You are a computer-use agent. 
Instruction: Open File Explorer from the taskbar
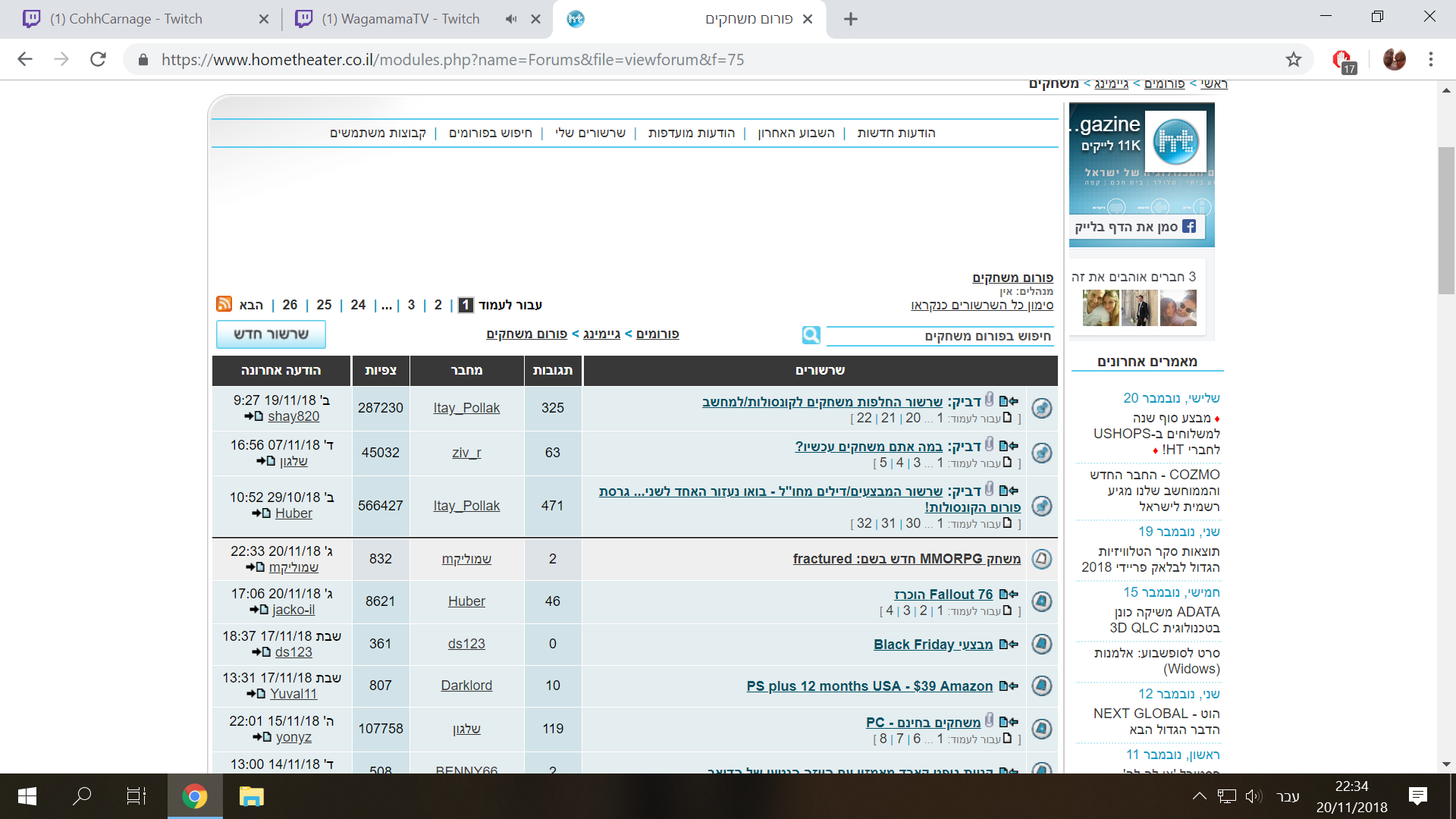tap(251, 796)
